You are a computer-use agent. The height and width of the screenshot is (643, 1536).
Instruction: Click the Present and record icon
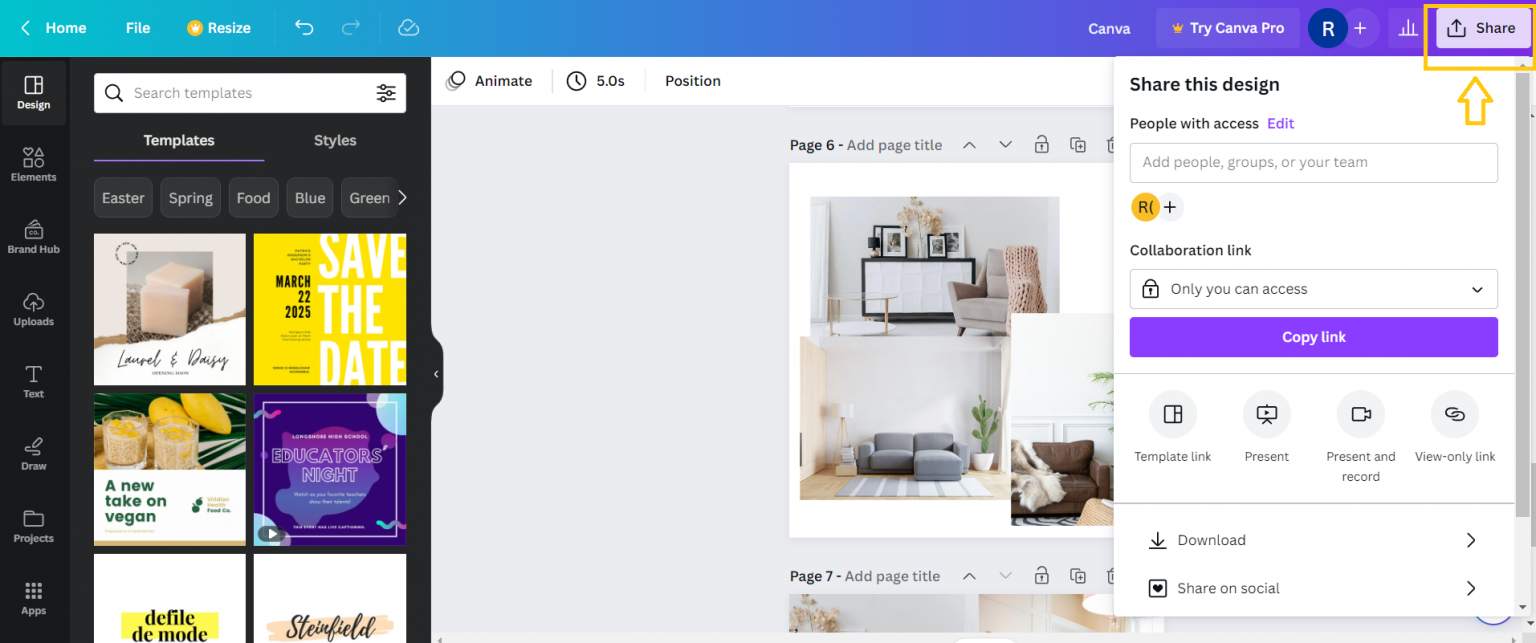(1361, 414)
